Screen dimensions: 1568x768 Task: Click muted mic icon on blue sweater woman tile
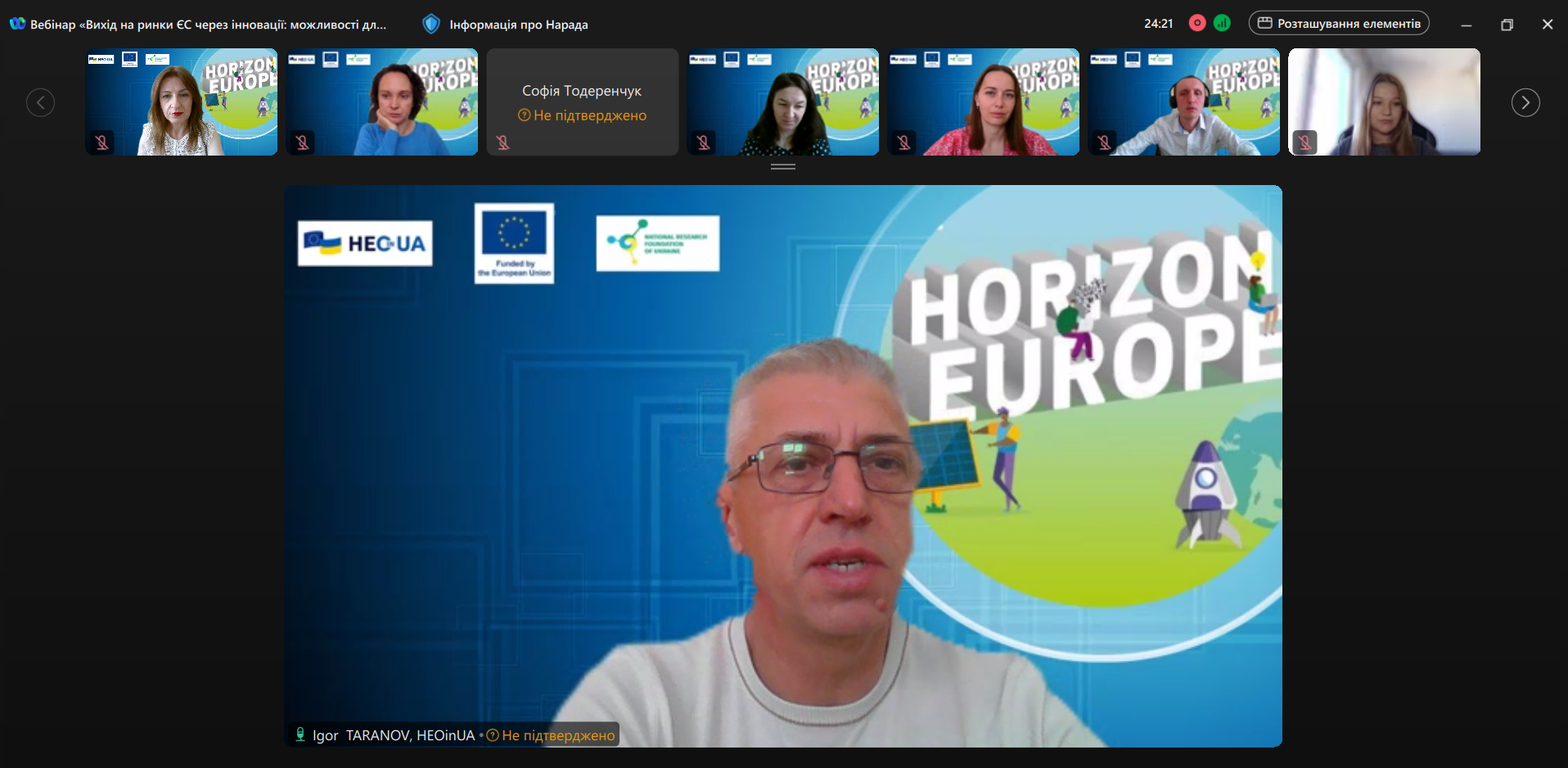coord(302,142)
